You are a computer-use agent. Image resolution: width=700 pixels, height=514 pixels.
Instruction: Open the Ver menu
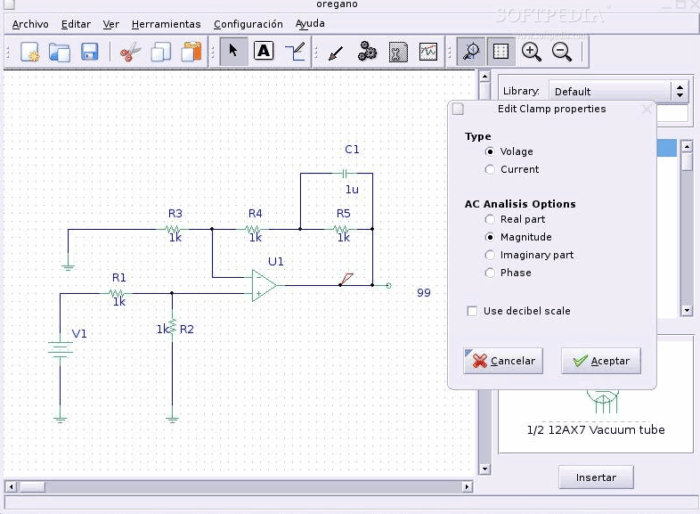coord(111,24)
